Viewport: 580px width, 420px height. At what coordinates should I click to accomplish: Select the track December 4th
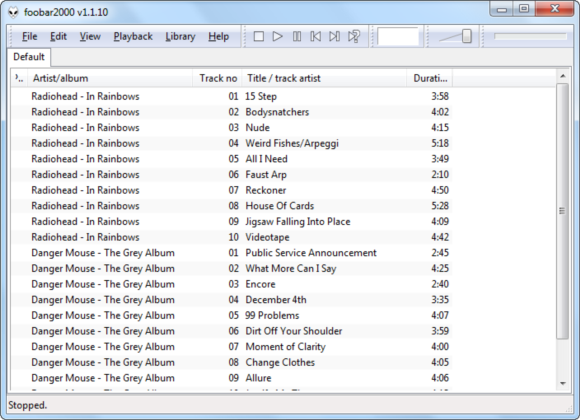[x=231, y=300]
